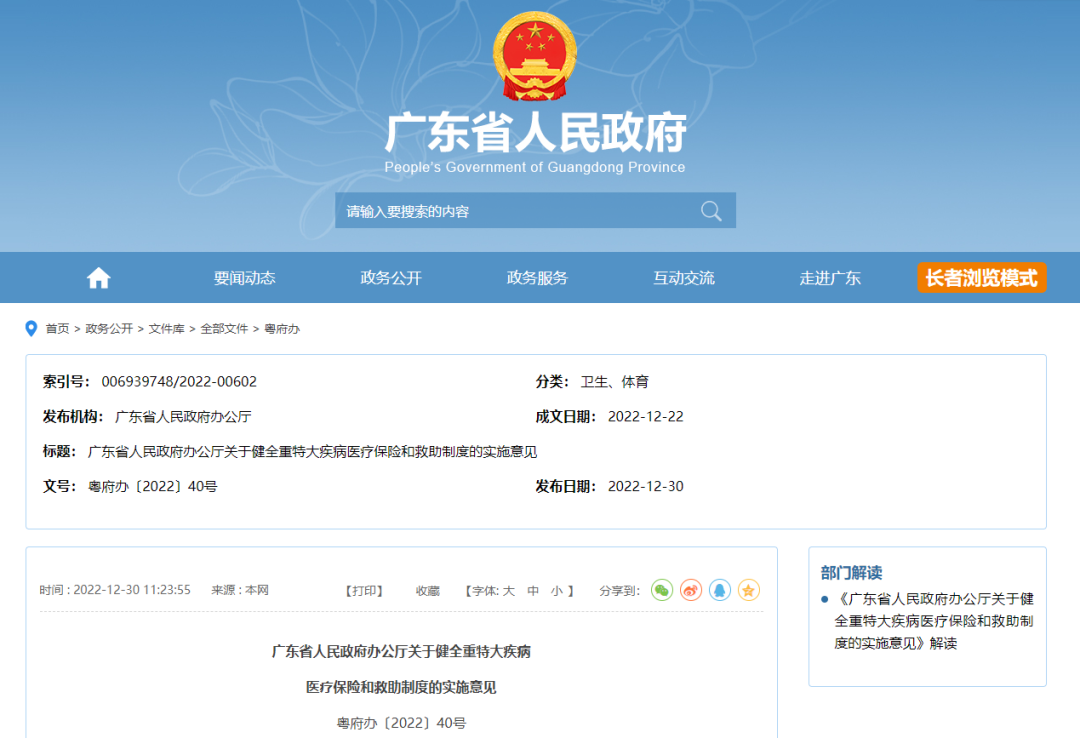Select the 走进广东 menu item
This screenshot has height=738, width=1080.
point(830,277)
